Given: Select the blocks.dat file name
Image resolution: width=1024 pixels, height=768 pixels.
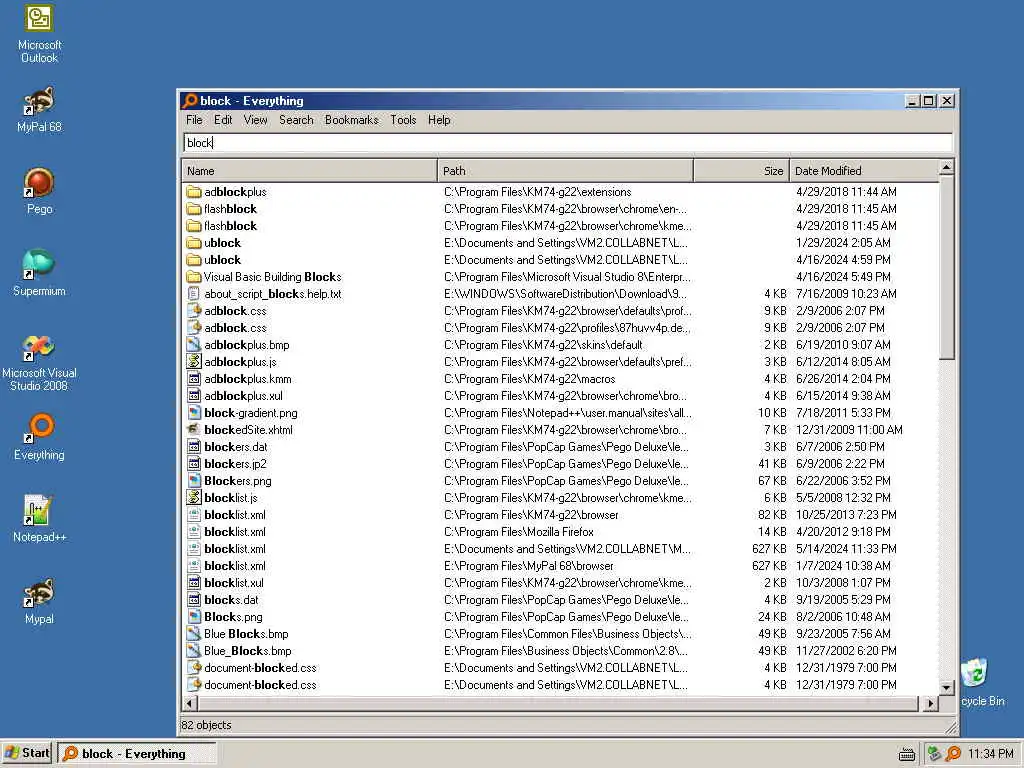Looking at the screenshot, I should point(231,600).
